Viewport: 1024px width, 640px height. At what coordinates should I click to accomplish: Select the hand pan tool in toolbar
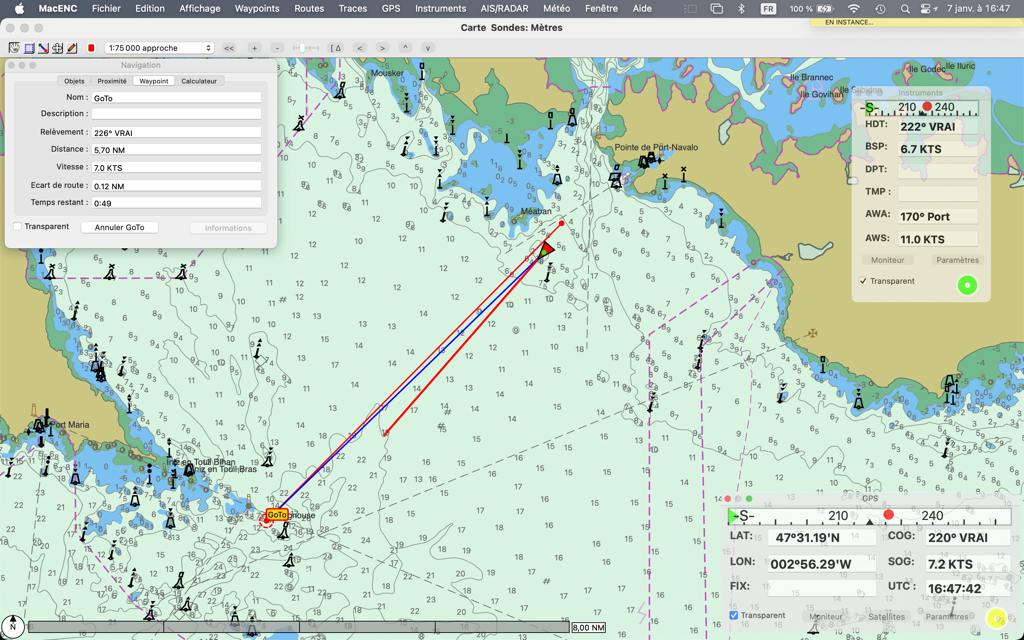(x=14, y=48)
